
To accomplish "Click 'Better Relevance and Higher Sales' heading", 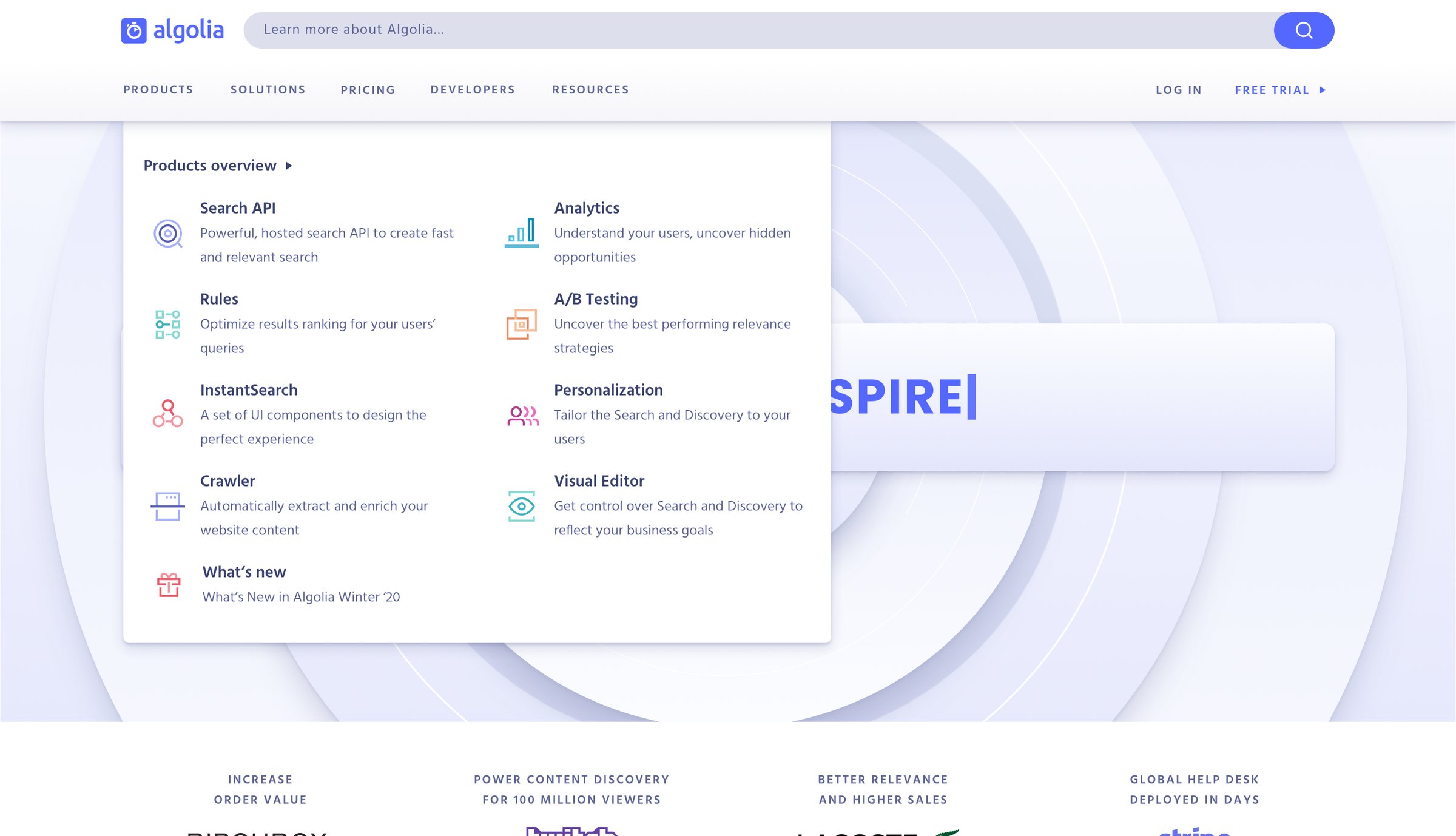I will click(x=883, y=789).
